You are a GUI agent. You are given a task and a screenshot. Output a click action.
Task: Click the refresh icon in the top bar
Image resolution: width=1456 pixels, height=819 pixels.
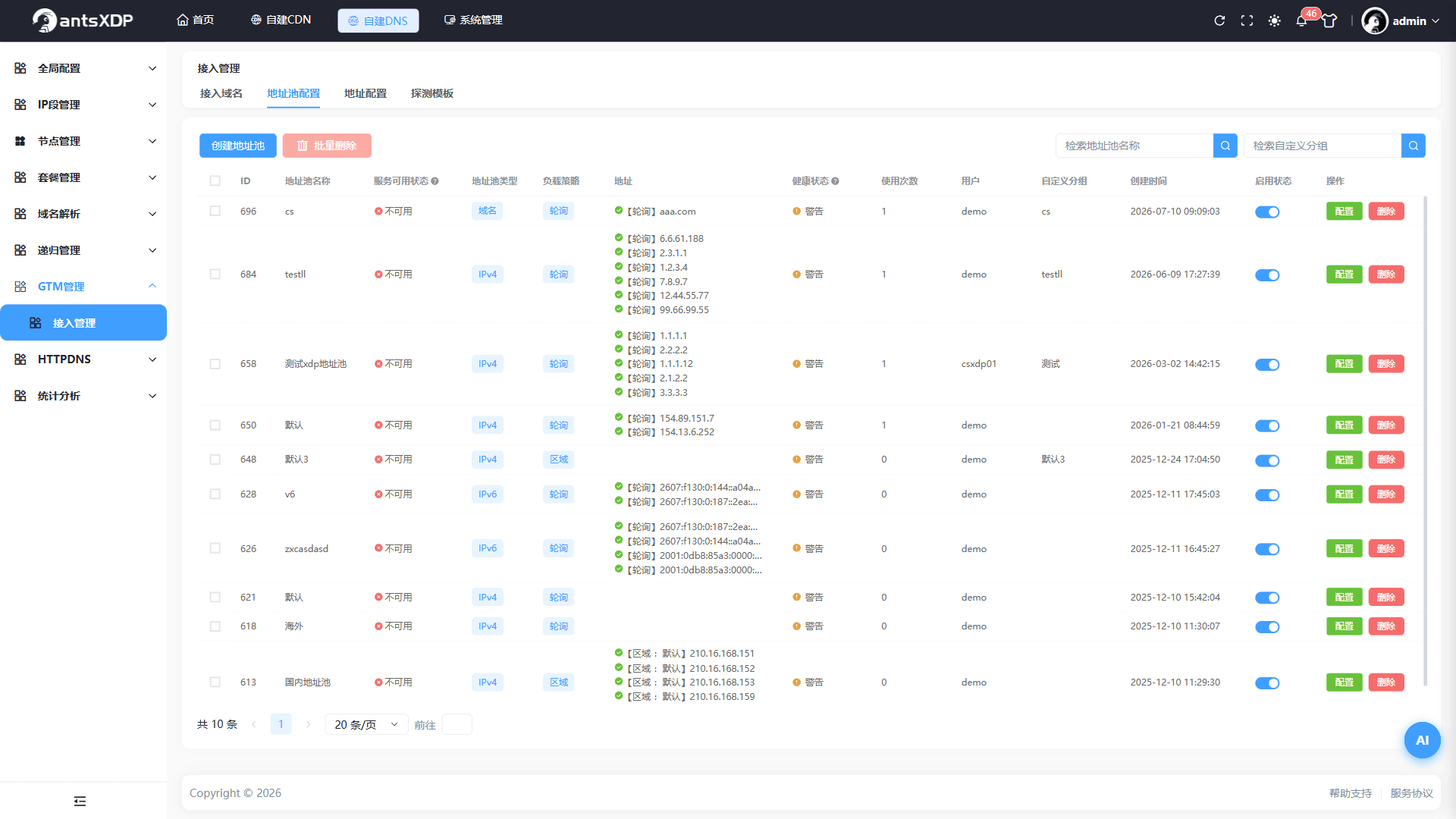coord(1219,20)
